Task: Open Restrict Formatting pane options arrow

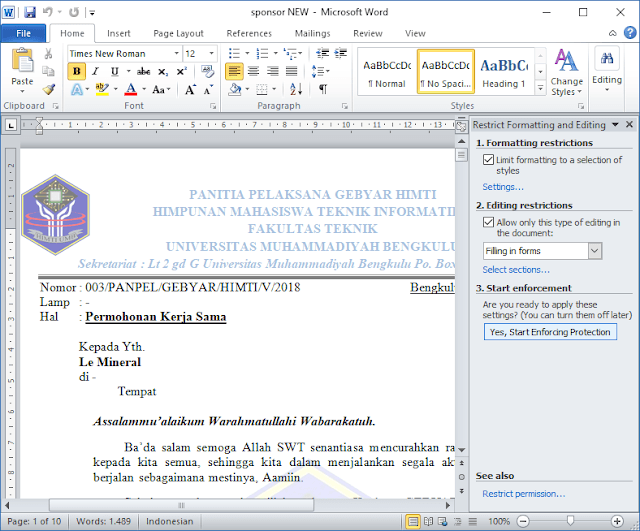Action: [x=615, y=125]
